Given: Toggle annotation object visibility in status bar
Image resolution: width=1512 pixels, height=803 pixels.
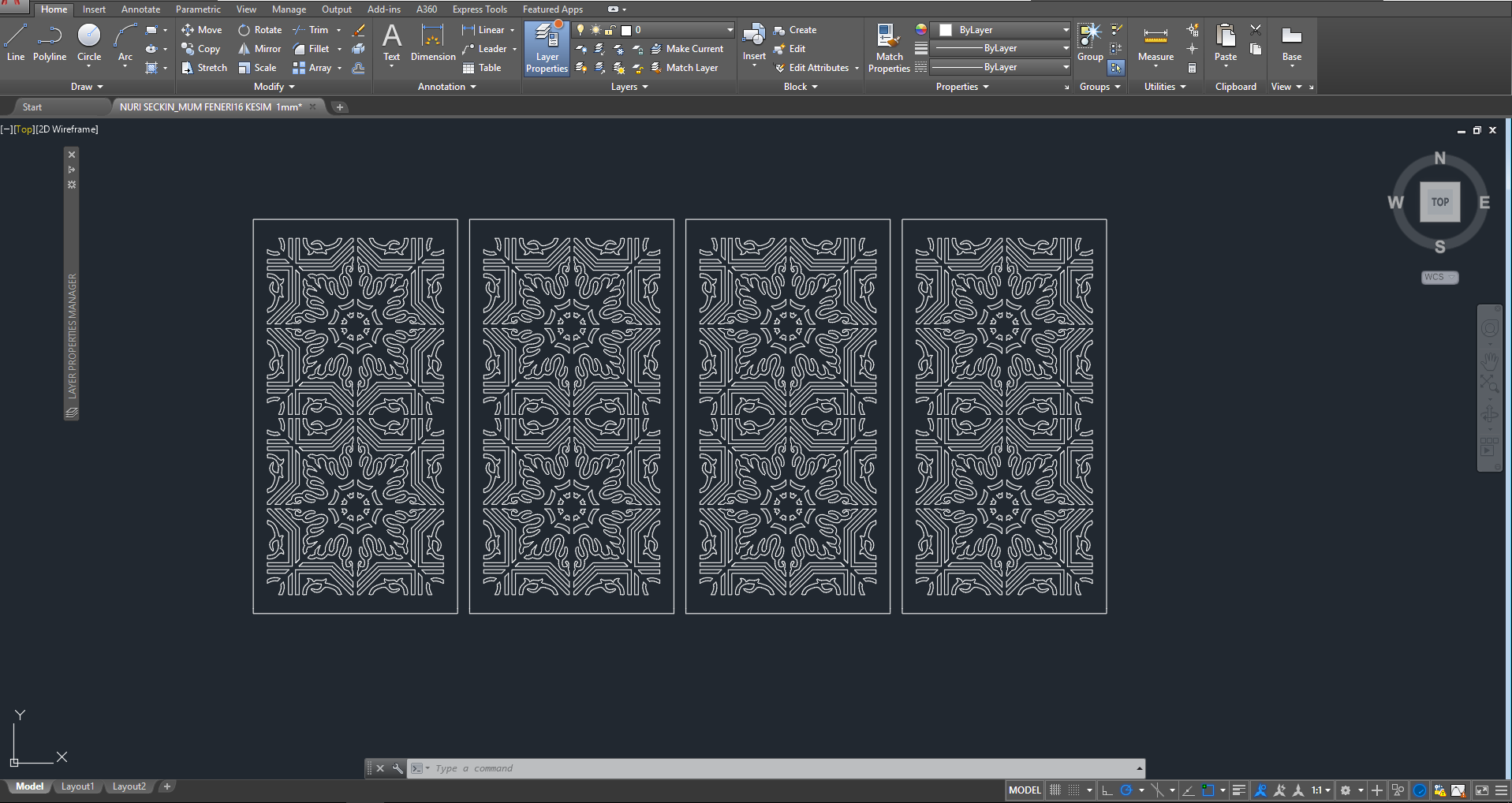Looking at the screenshot, I should click(x=1260, y=790).
